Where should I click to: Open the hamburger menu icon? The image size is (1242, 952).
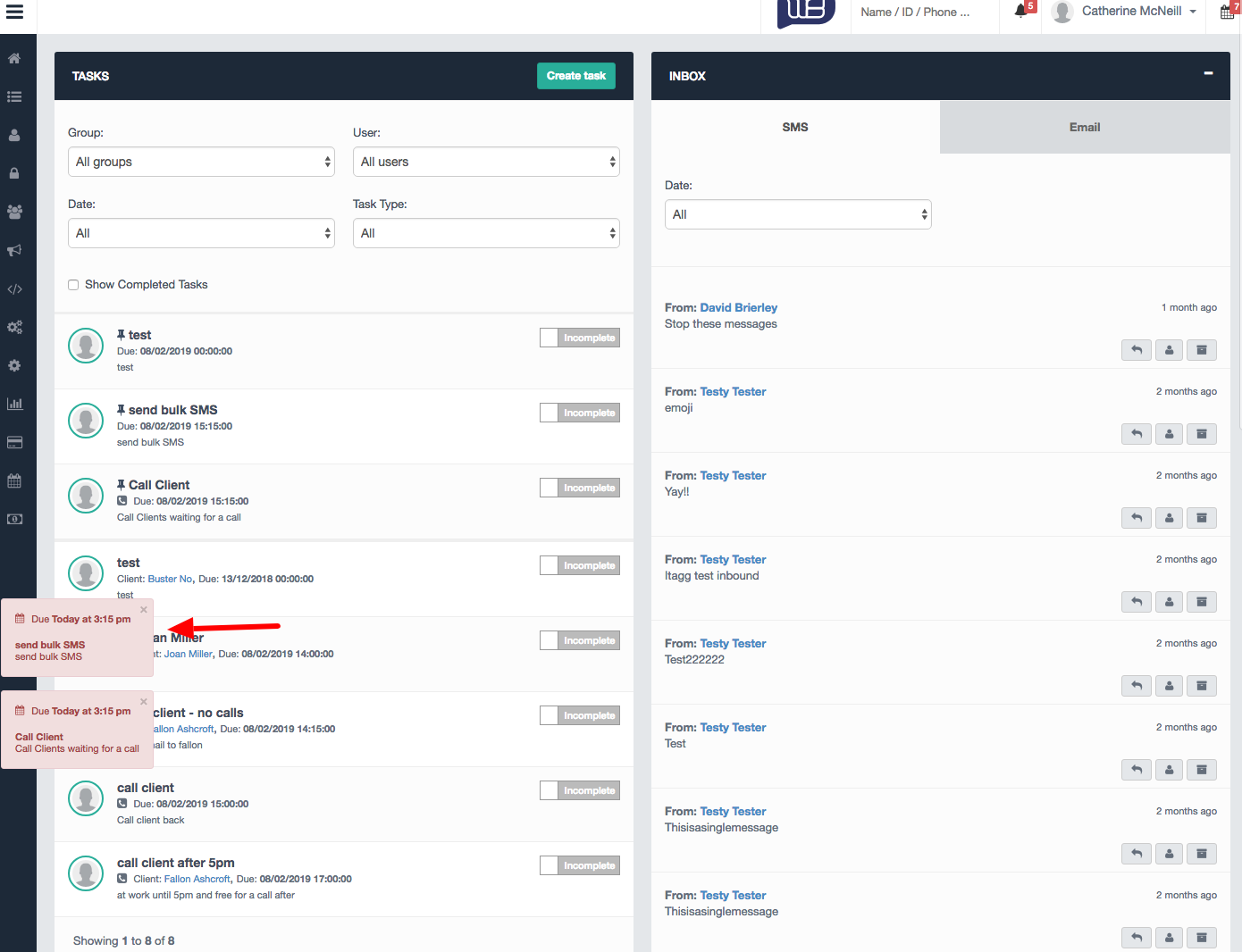click(14, 12)
